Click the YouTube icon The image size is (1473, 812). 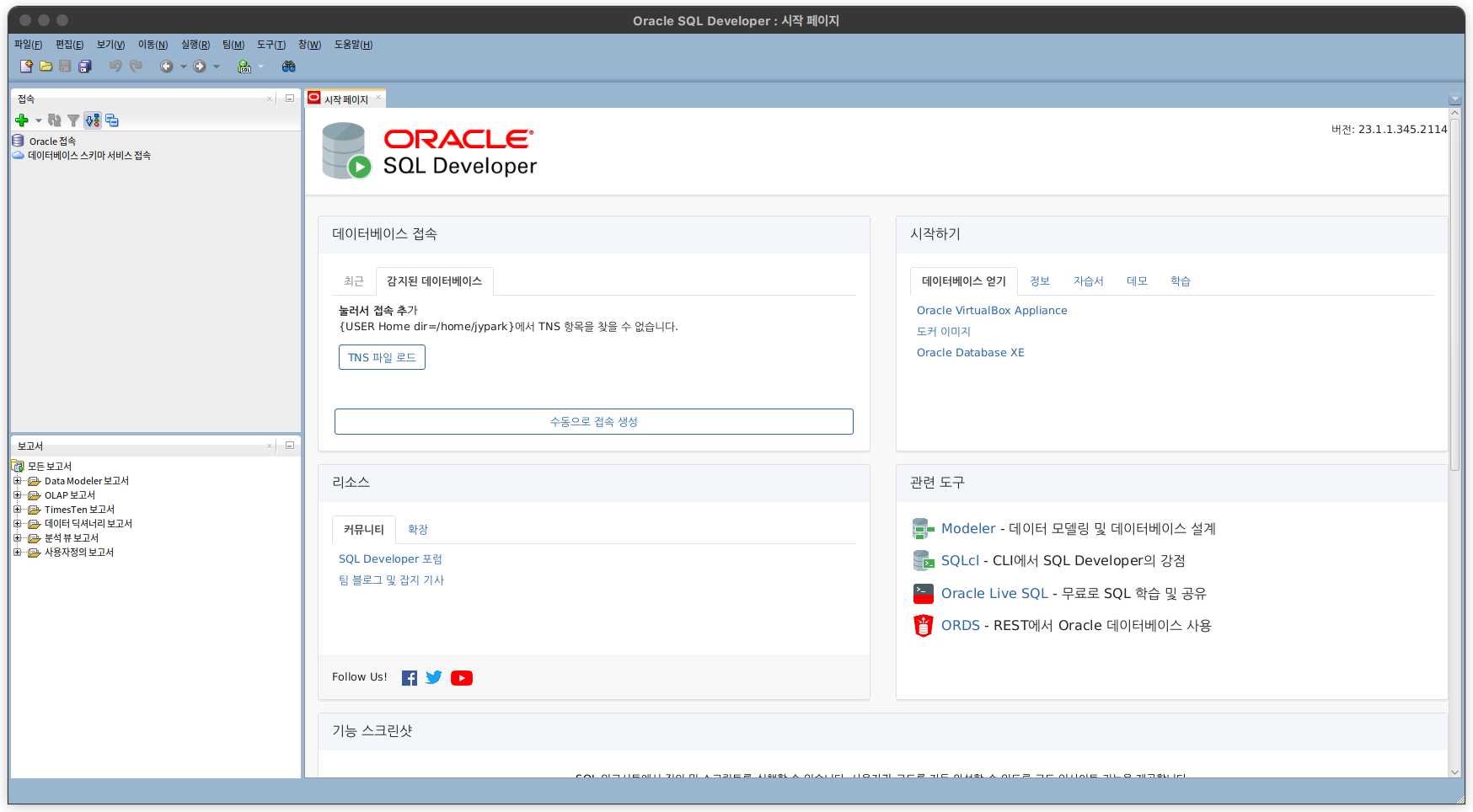coord(462,678)
